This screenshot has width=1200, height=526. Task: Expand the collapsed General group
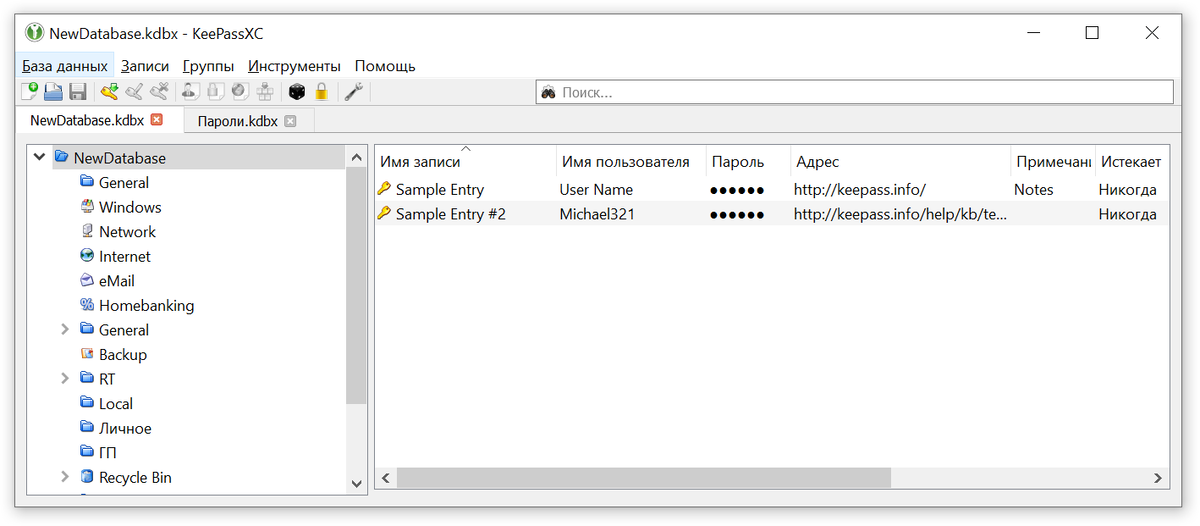click(x=64, y=329)
